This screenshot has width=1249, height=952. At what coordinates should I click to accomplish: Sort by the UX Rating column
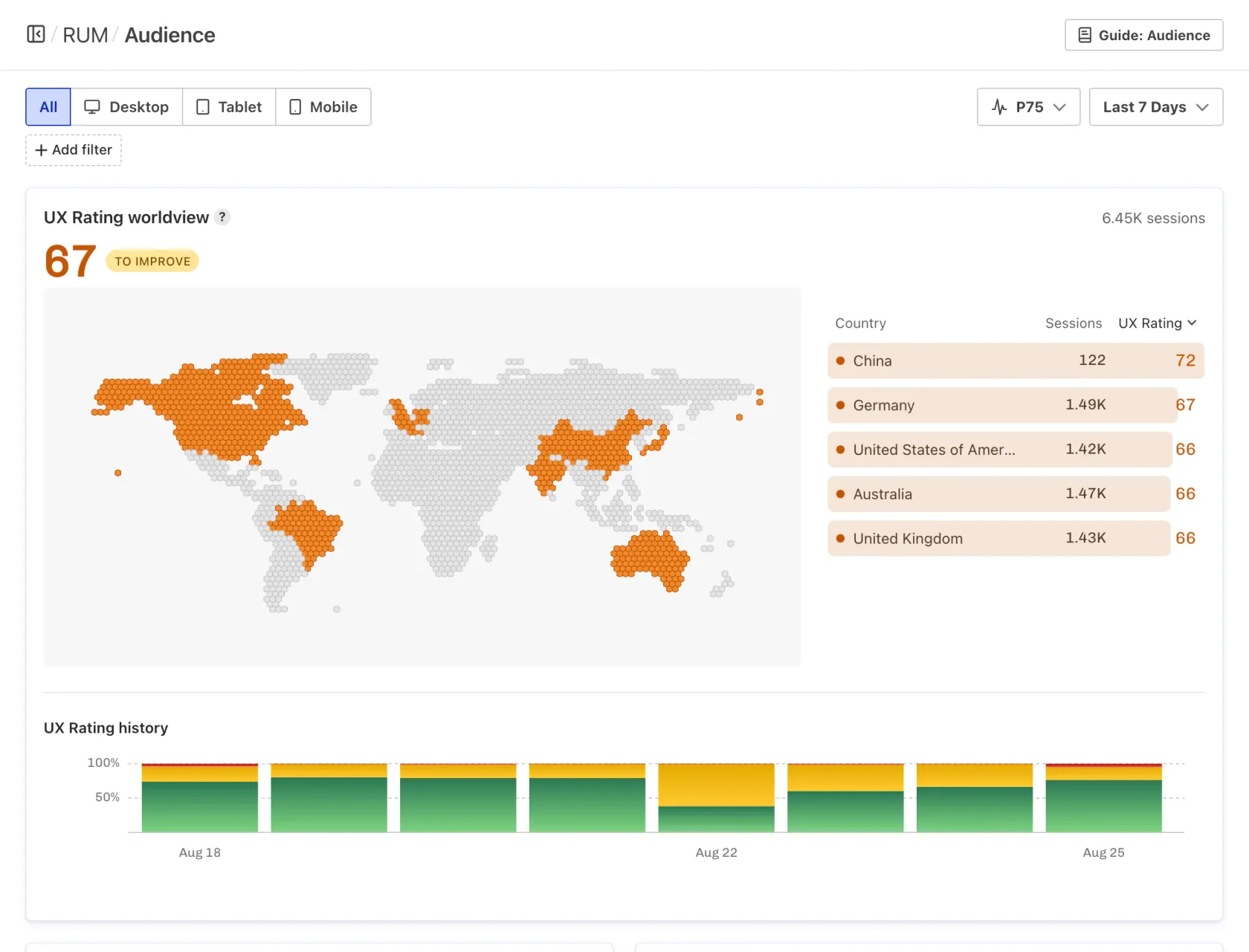click(1157, 323)
